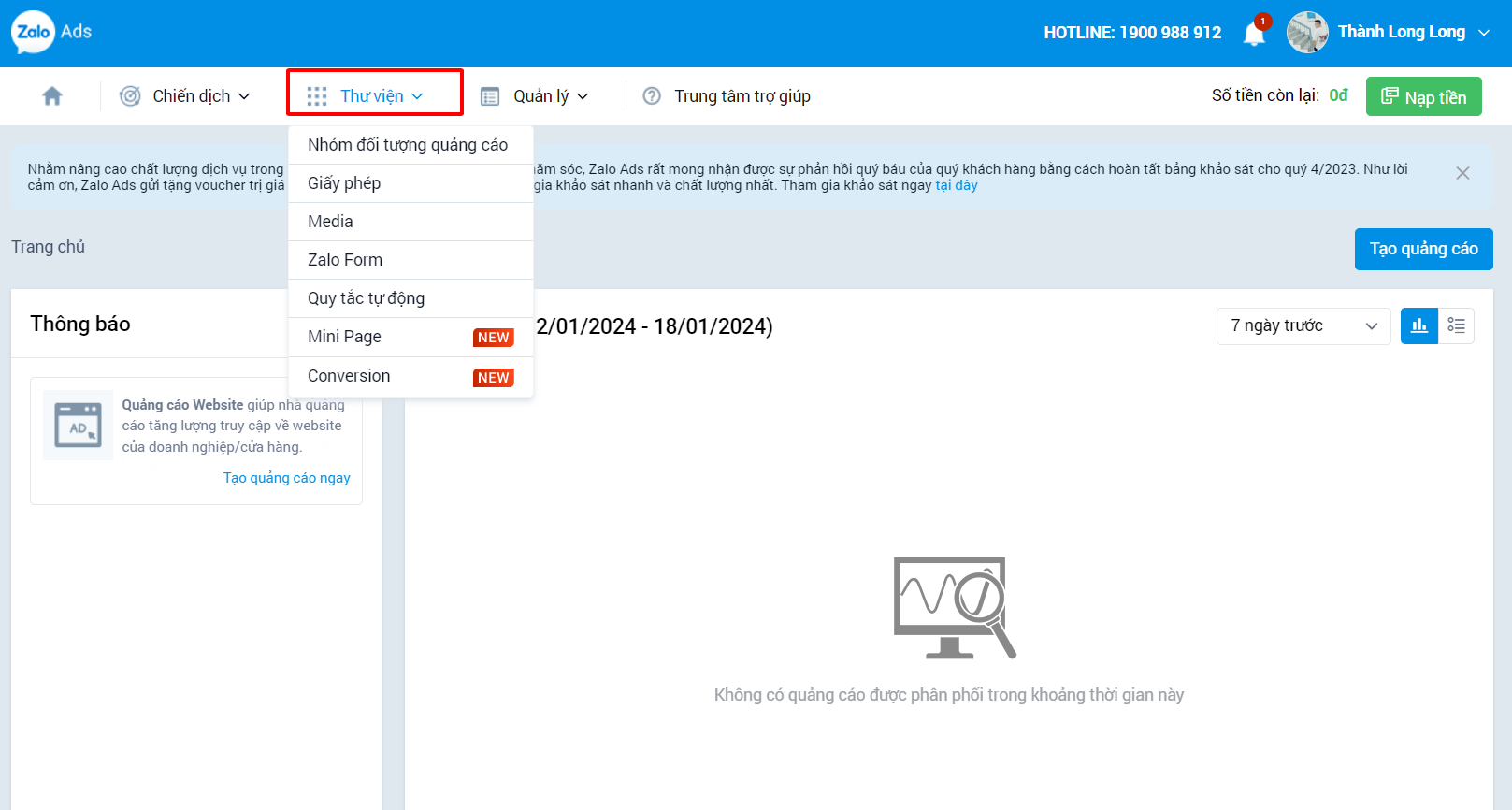Click the help question mark icon
Viewport: 1512px width, 810px height.
click(652, 96)
